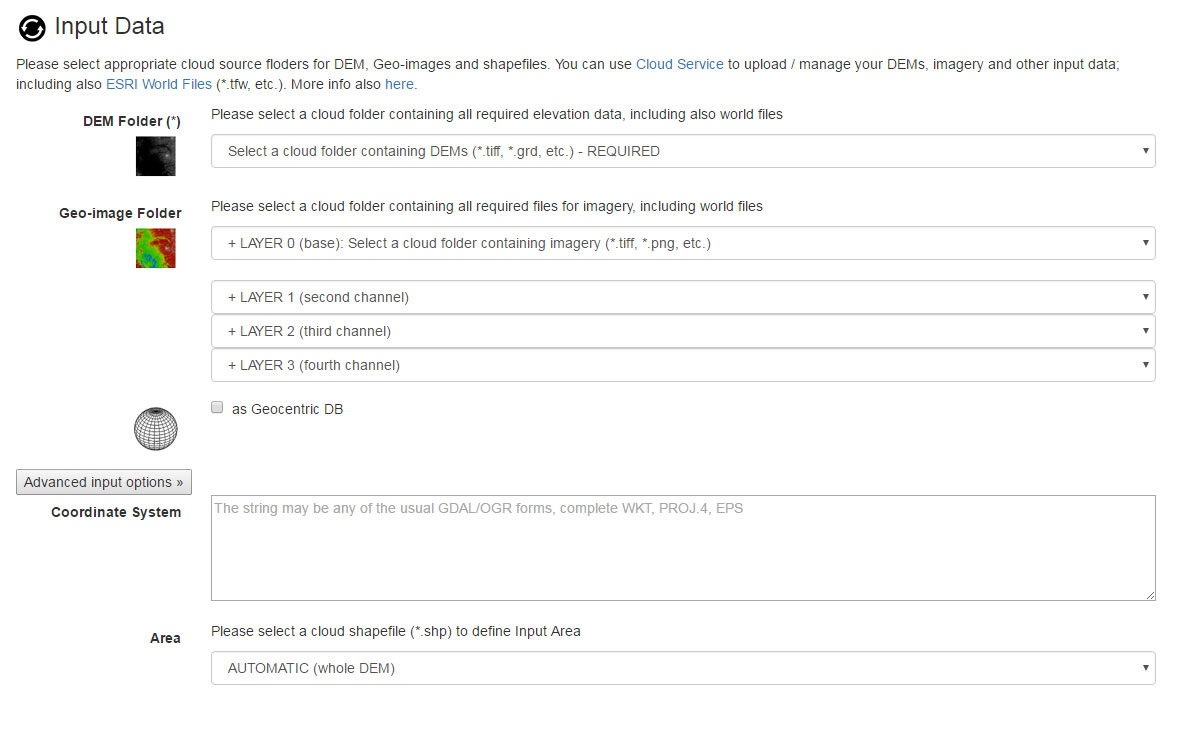Click the Advanced input options button
The width and height of the screenshot is (1182, 729).
point(104,482)
